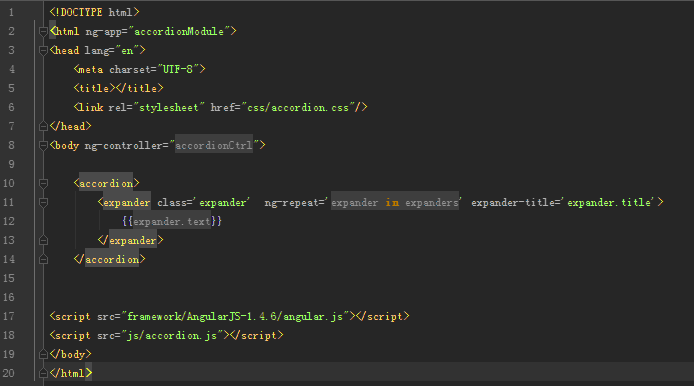Viewport: 694px width, 386px height.
Task: Click the 'expander.title' attribute value
Action: pyautogui.click(x=609, y=202)
